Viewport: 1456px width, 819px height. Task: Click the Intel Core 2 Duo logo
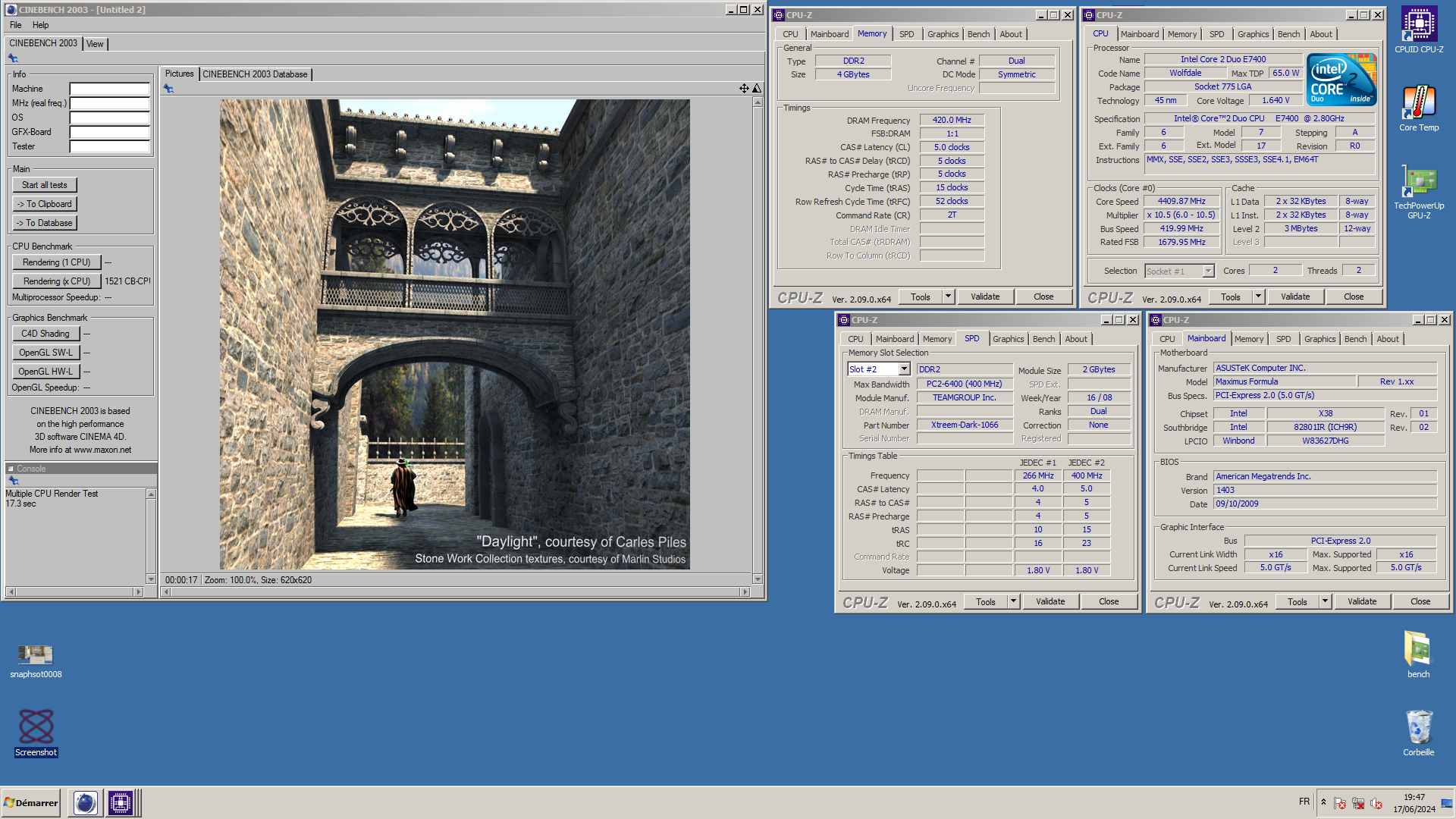pyautogui.click(x=1341, y=80)
